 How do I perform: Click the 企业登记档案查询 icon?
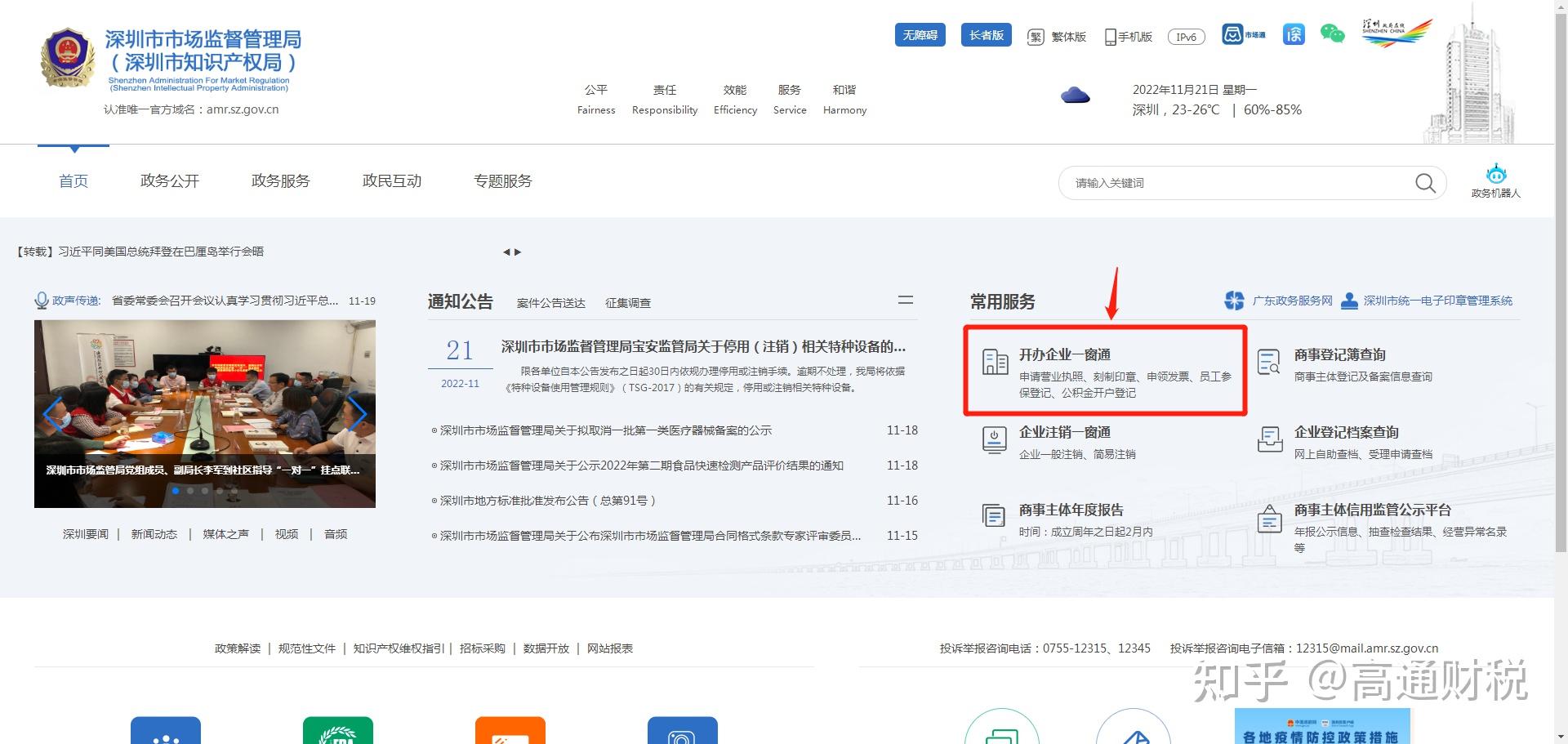click(x=1270, y=439)
